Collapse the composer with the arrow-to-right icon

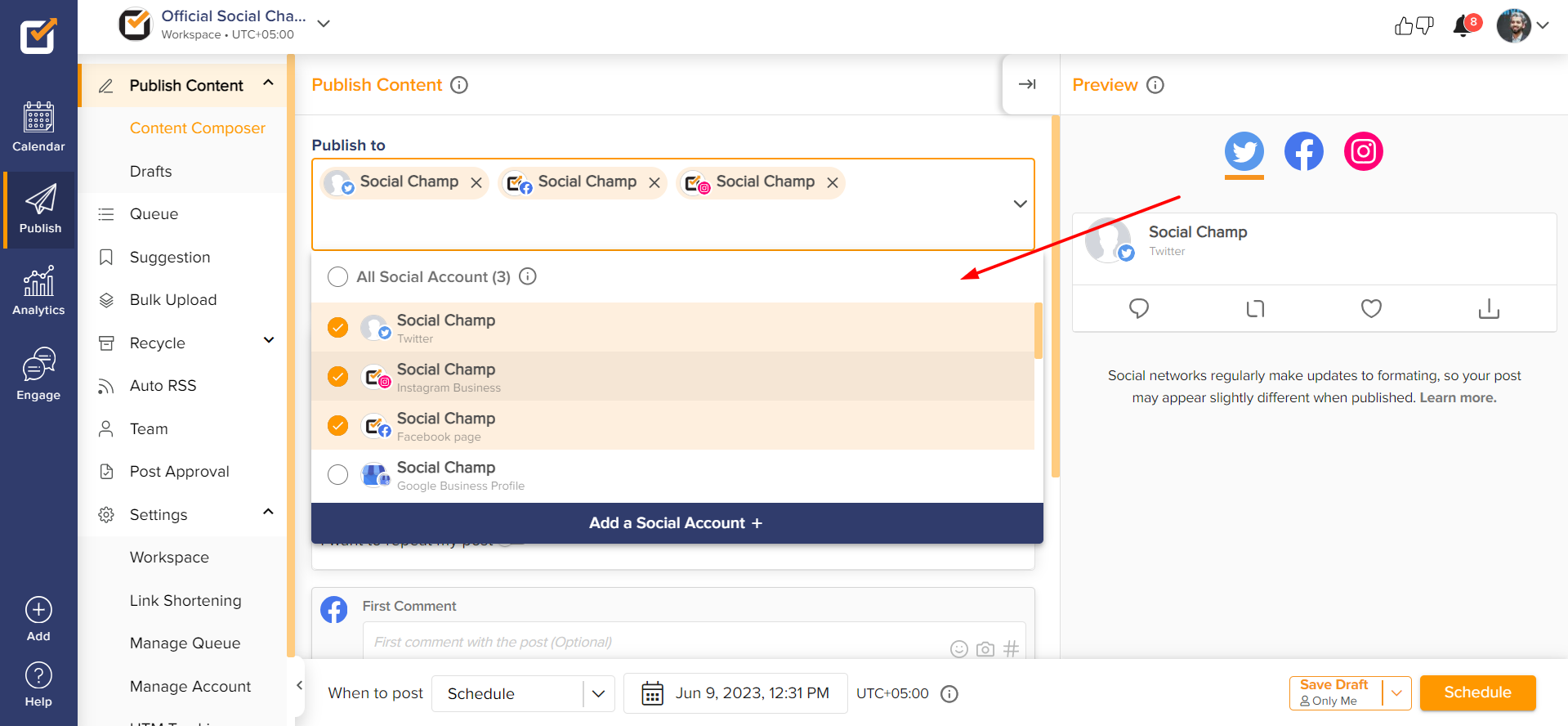click(1027, 84)
